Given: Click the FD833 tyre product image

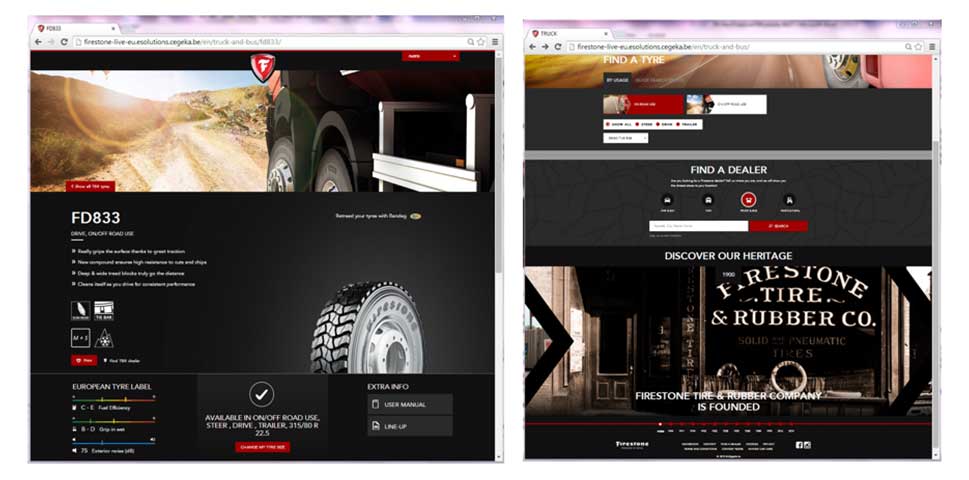Looking at the screenshot, I should 367,326.
